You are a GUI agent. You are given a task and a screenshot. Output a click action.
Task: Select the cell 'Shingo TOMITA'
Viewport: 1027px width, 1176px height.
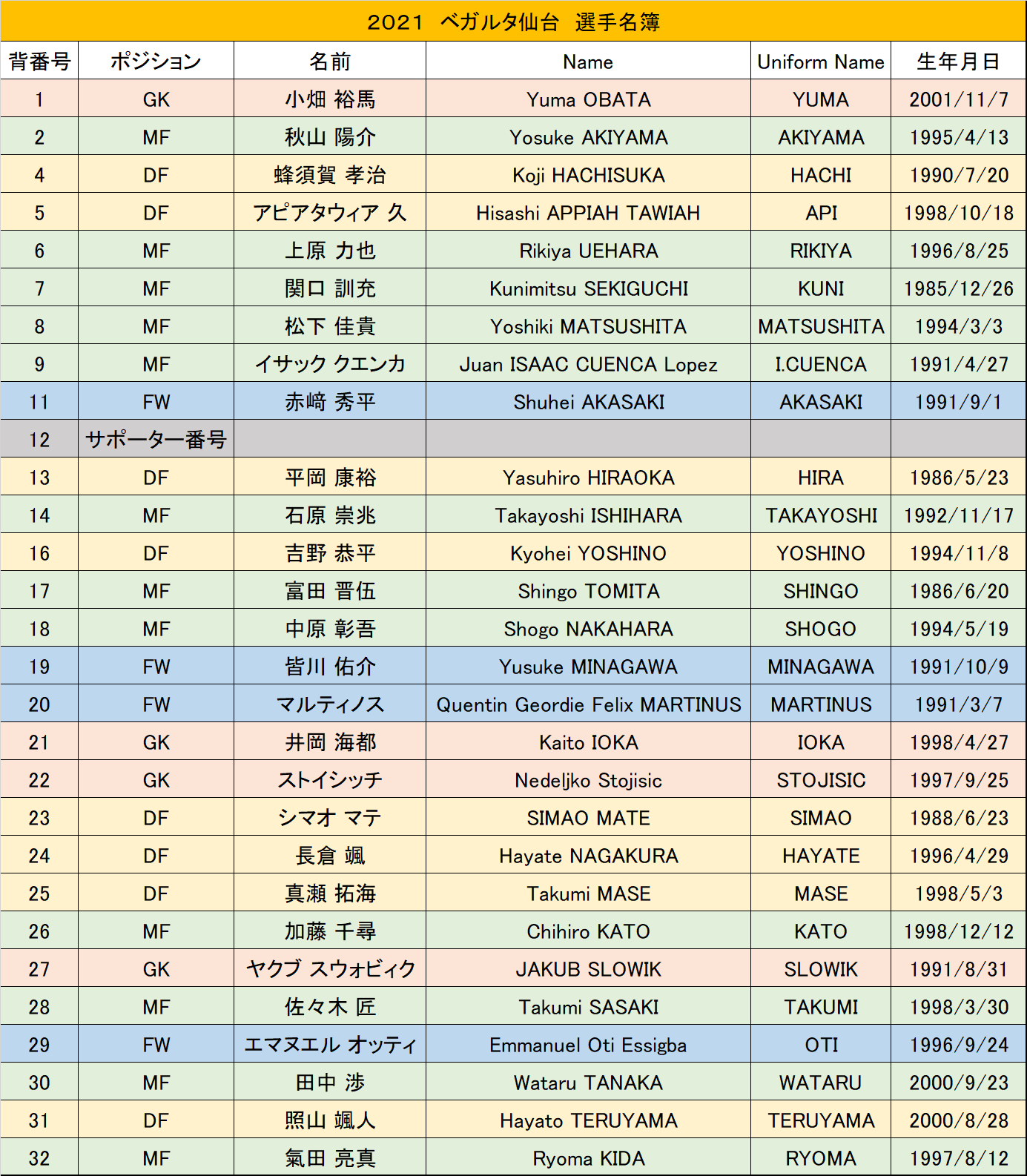click(588, 590)
